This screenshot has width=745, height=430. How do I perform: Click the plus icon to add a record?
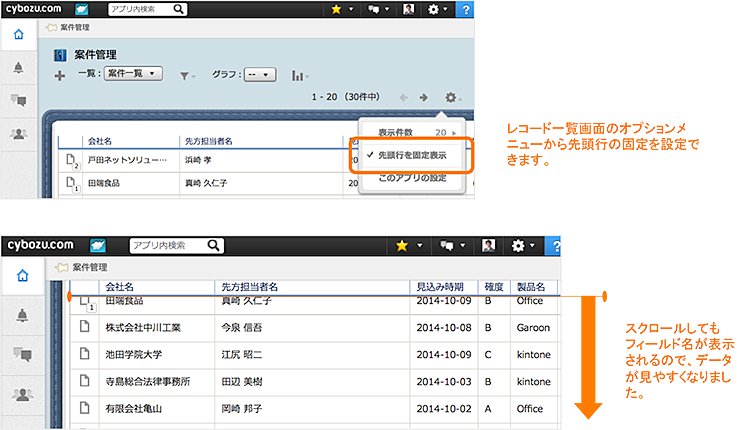coord(60,75)
